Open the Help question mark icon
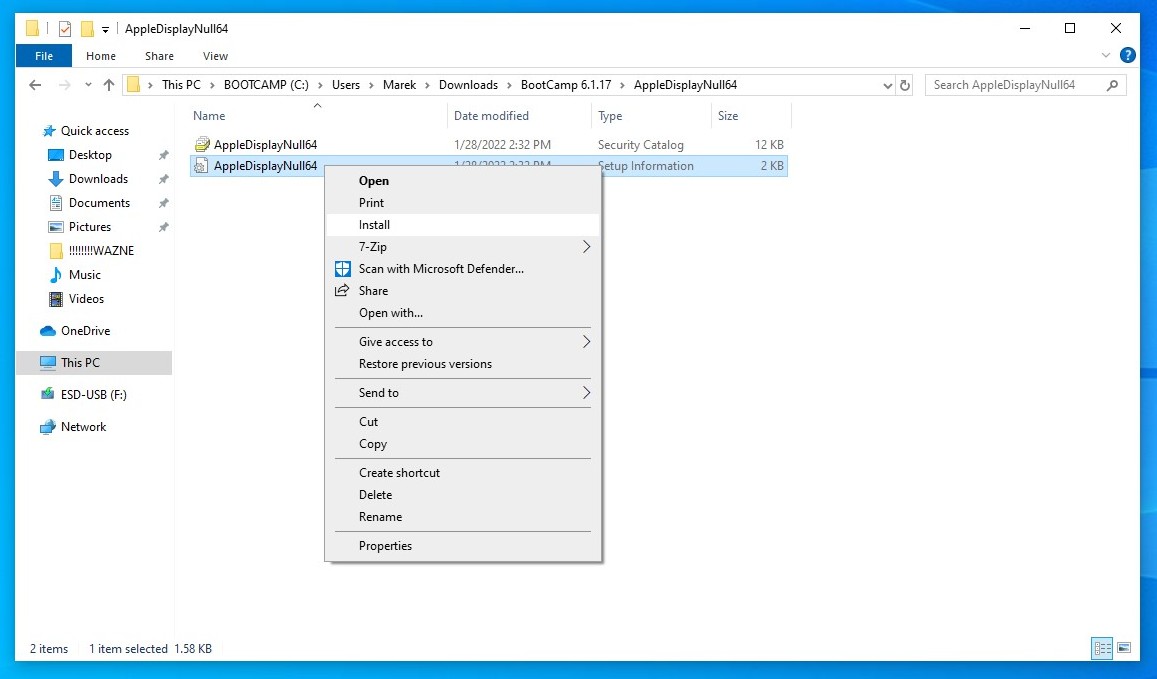 1127,55
